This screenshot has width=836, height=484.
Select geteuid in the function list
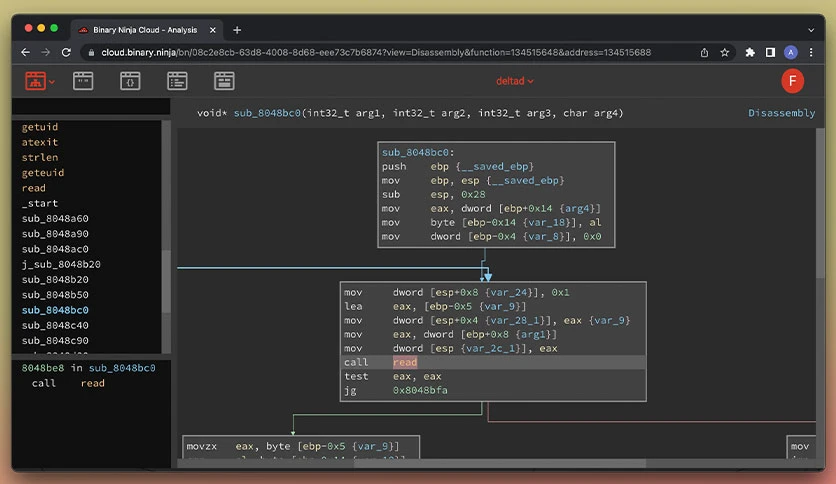coord(43,173)
